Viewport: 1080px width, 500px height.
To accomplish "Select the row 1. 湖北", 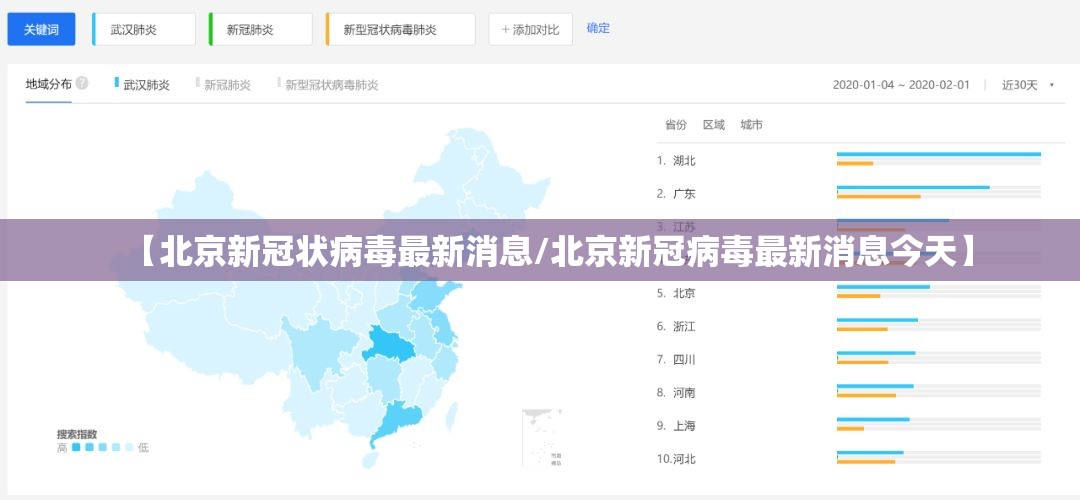I will coord(849,160).
